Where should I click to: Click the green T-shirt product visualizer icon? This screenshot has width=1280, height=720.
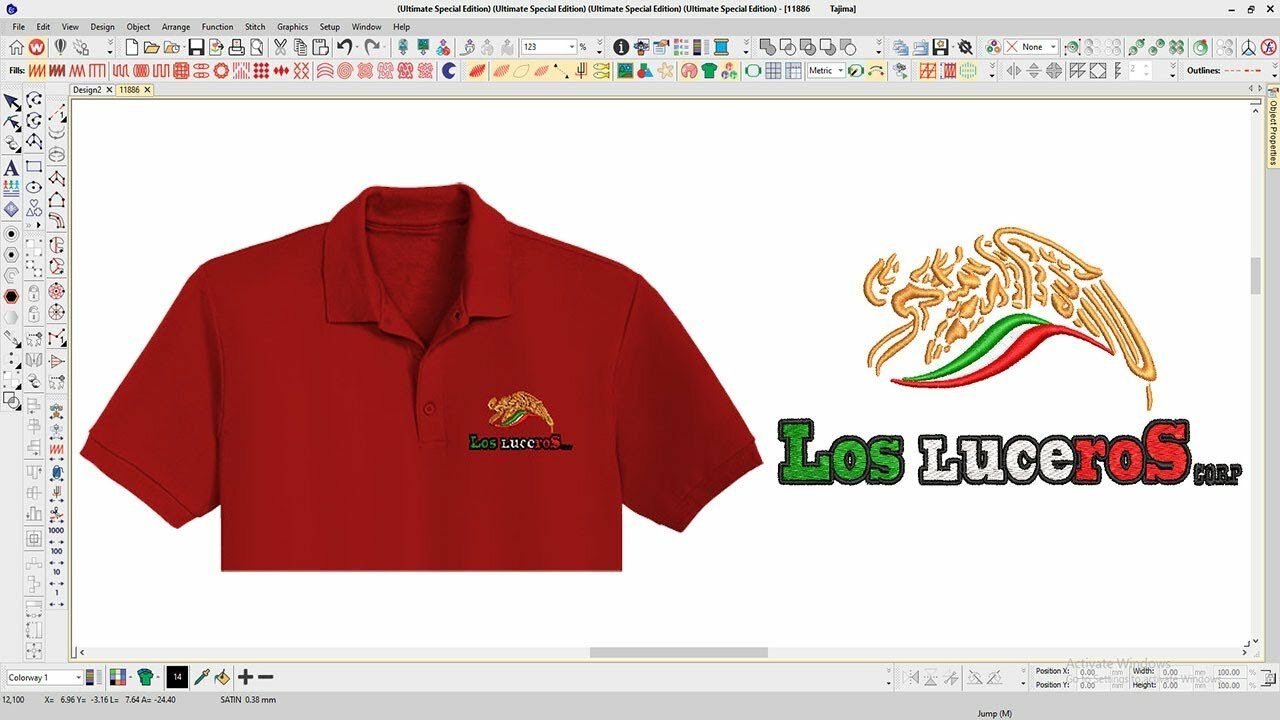pos(709,71)
